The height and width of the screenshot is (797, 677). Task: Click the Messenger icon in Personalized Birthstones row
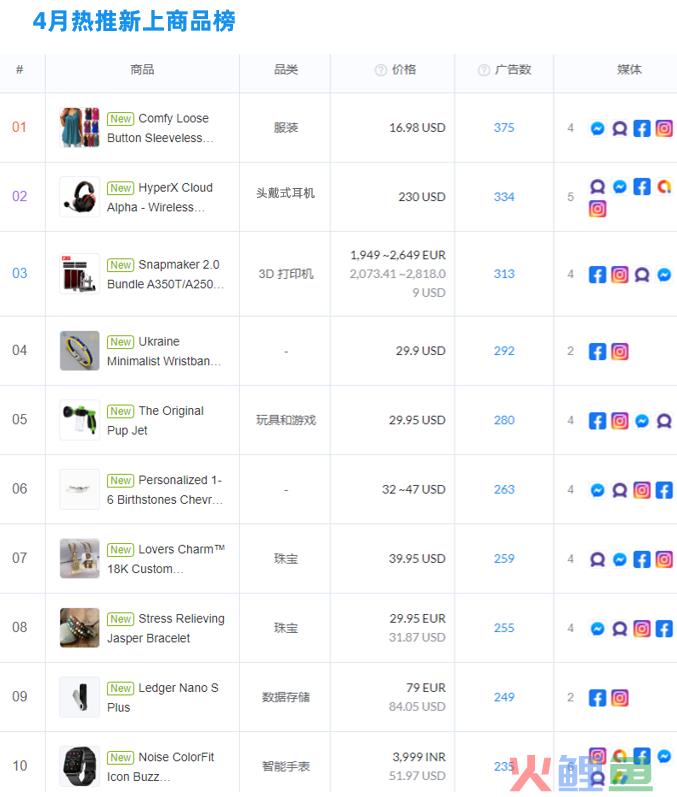(598, 491)
